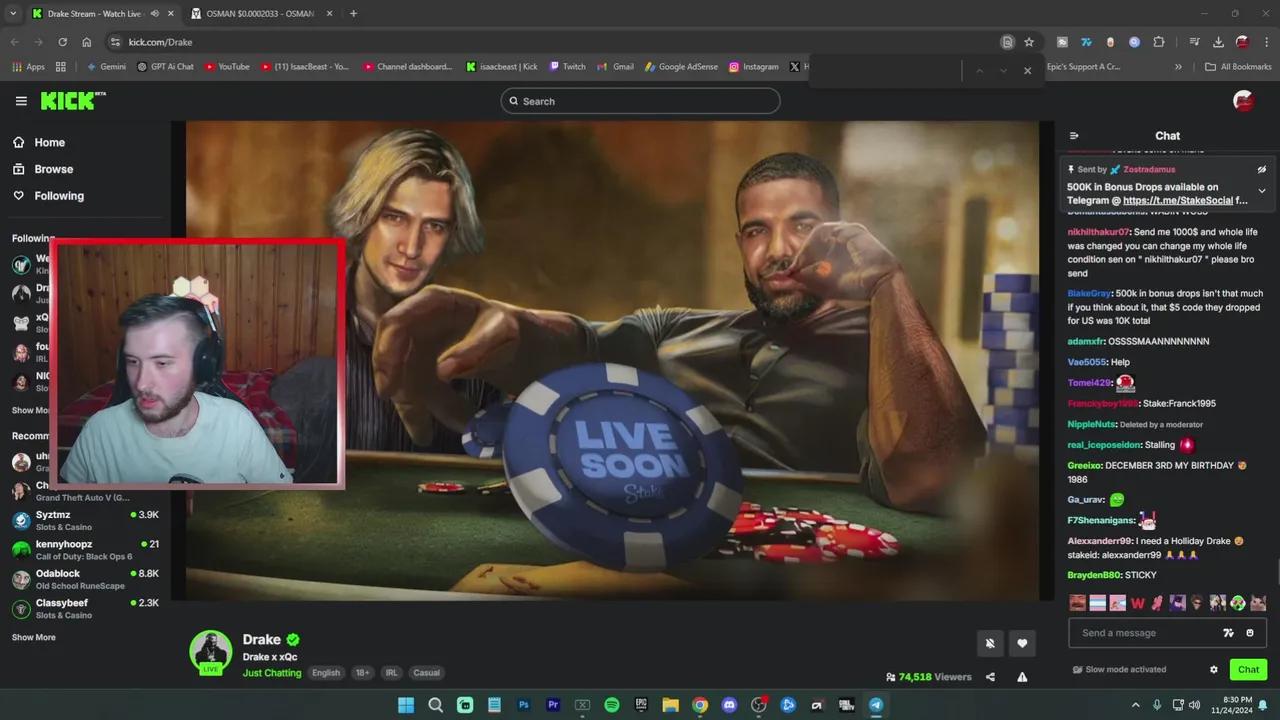Click the Send a message input field
Viewport: 1280px width, 720px height.
point(1140,632)
